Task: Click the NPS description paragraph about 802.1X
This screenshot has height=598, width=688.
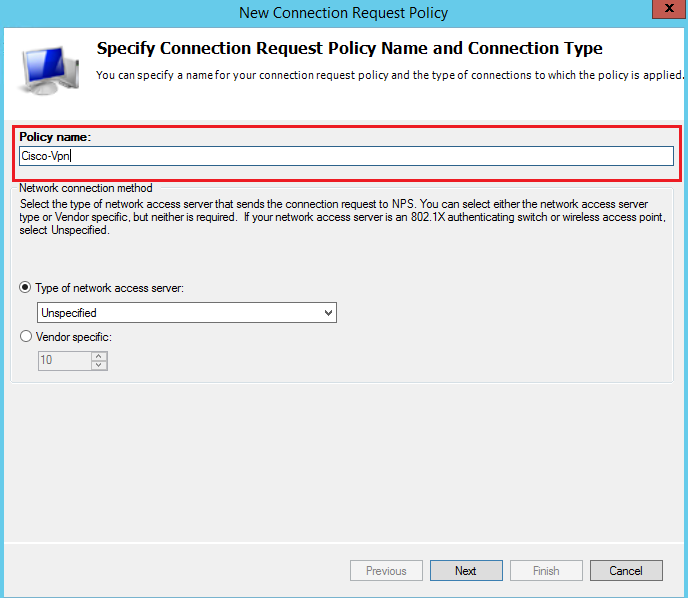Action: (x=340, y=217)
